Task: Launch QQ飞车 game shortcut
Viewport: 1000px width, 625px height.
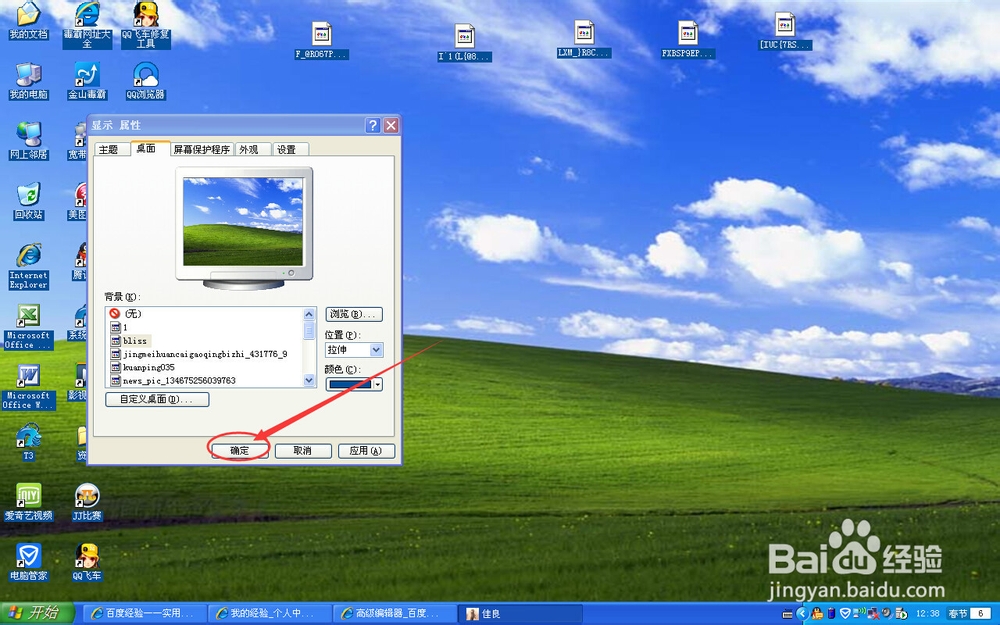Action: coord(87,561)
